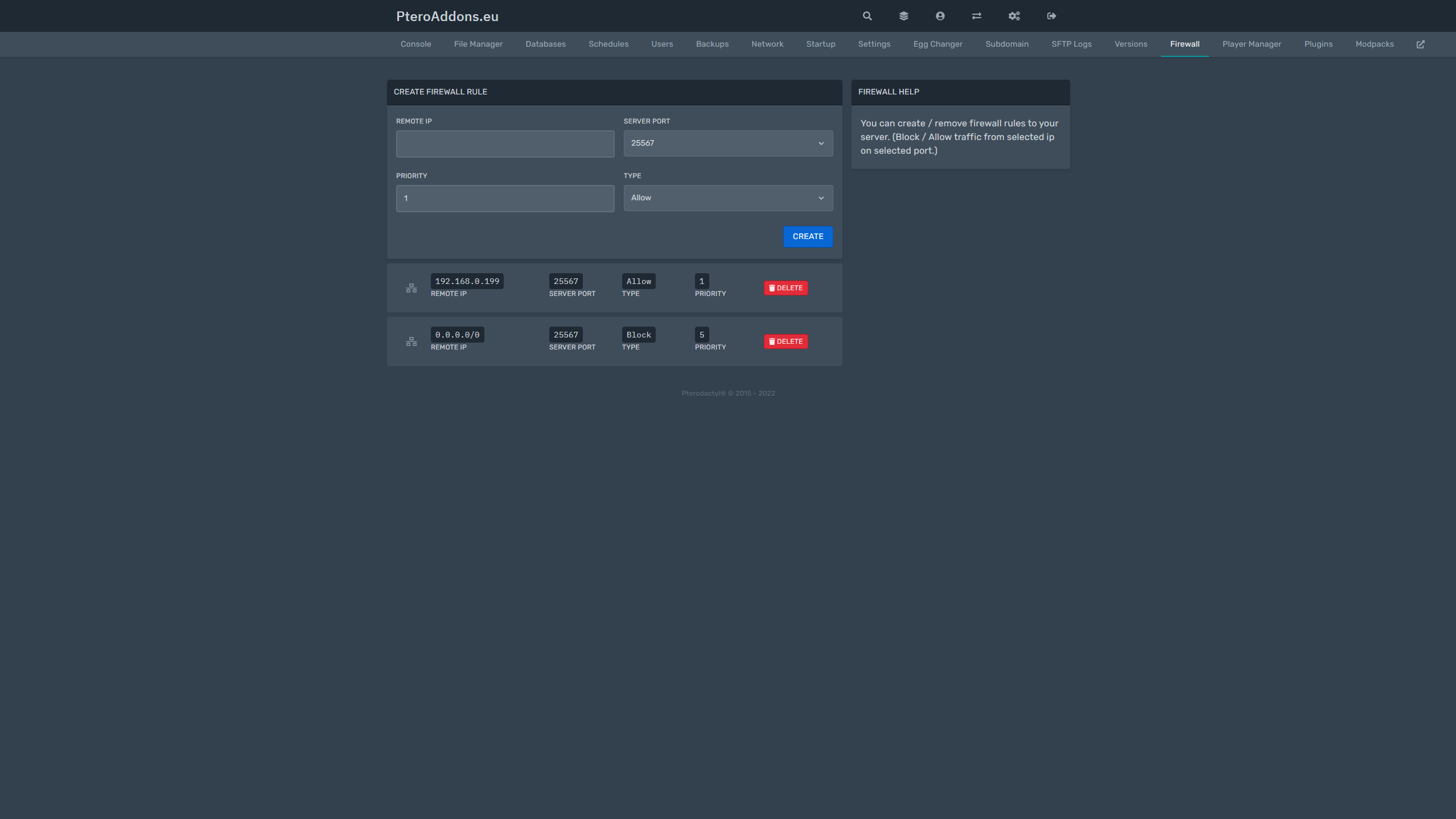This screenshot has height=819, width=1456.
Task: Click the network icon on the 192.168.0.199 rule
Action: click(x=412, y=287)
